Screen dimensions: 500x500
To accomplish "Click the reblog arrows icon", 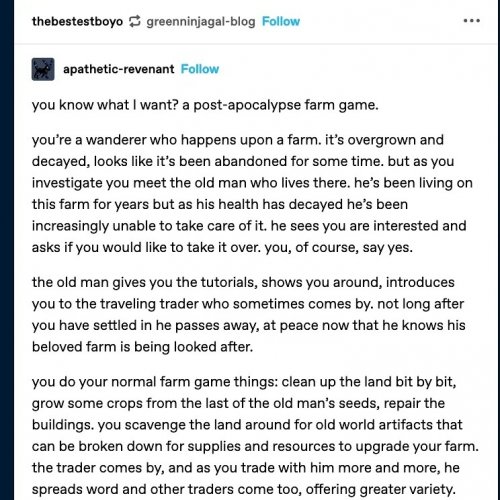I will 135,21.
